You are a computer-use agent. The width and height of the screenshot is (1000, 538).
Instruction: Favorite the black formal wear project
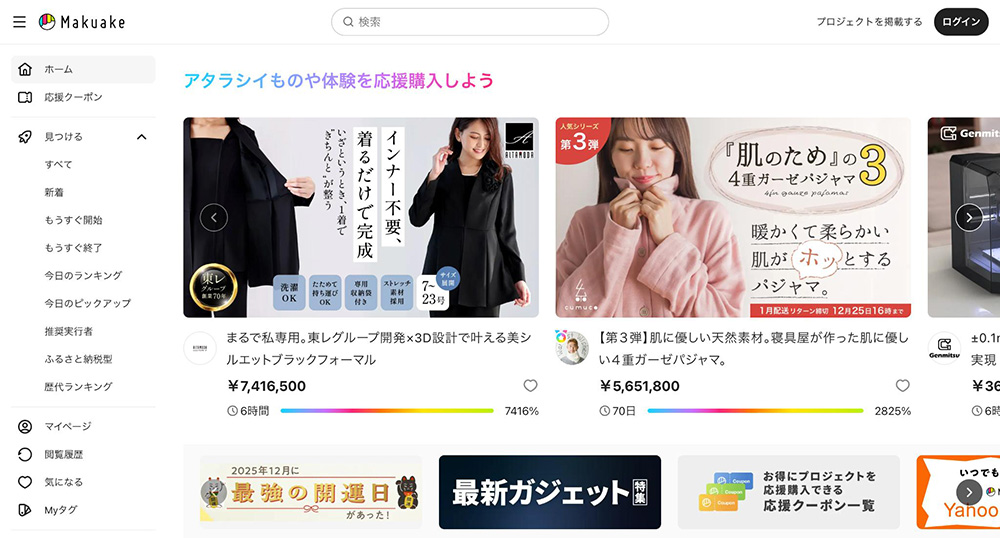pyautogui.click(x=530, y=386)
